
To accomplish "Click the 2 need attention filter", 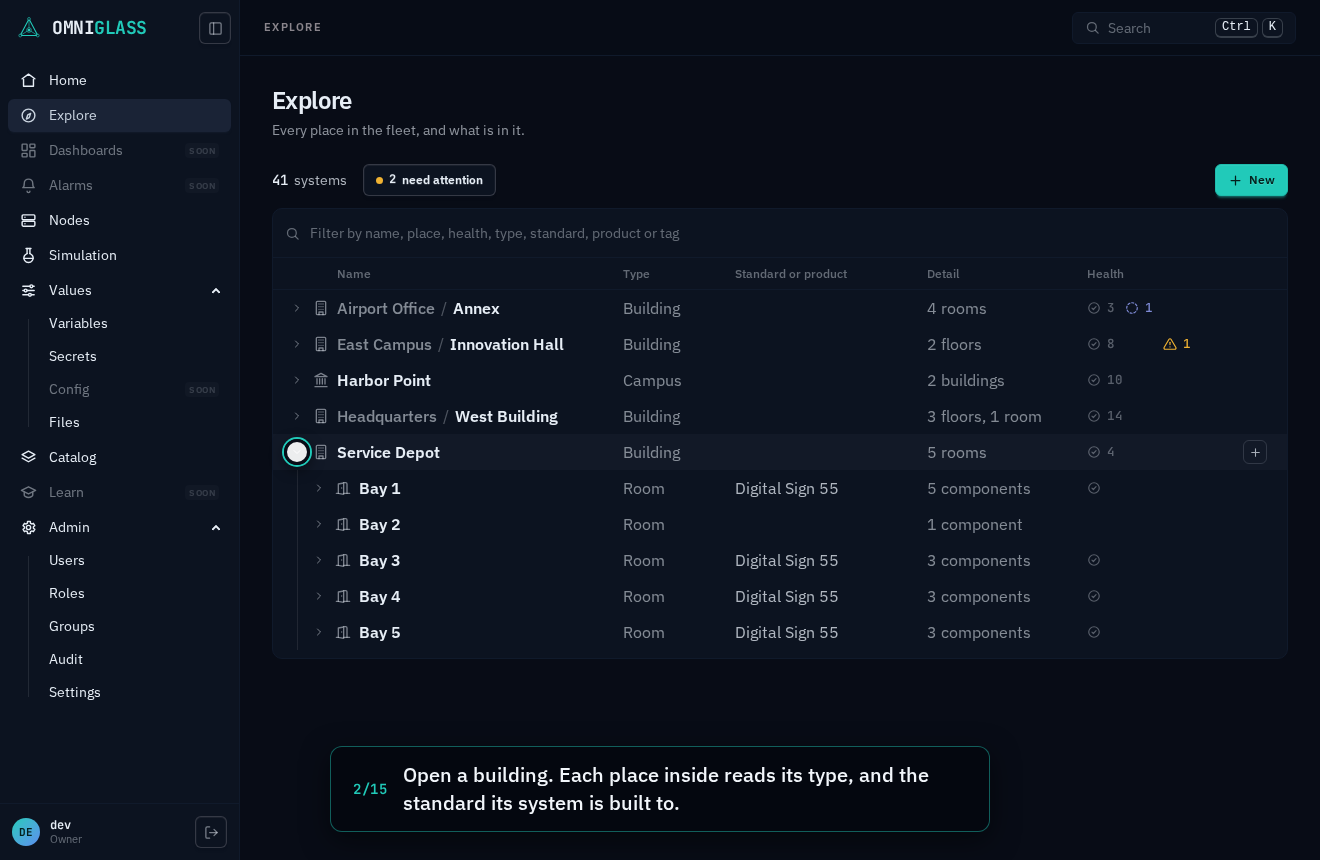I will coord(429,180).
